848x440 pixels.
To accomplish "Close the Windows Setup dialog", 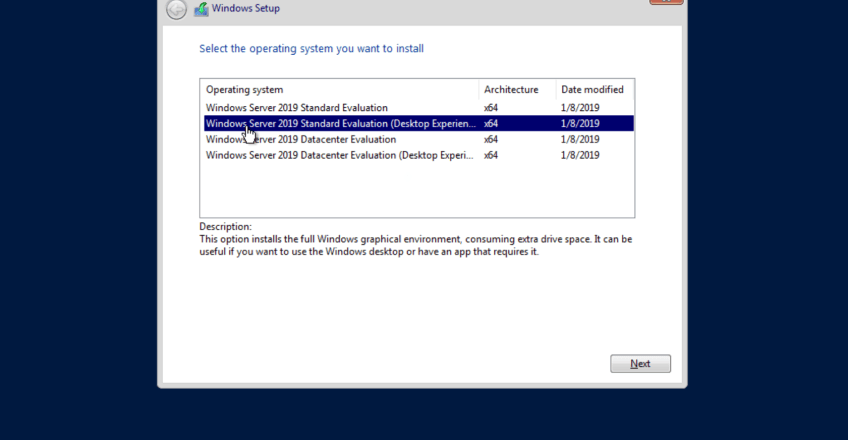I will tap(666, 2).
